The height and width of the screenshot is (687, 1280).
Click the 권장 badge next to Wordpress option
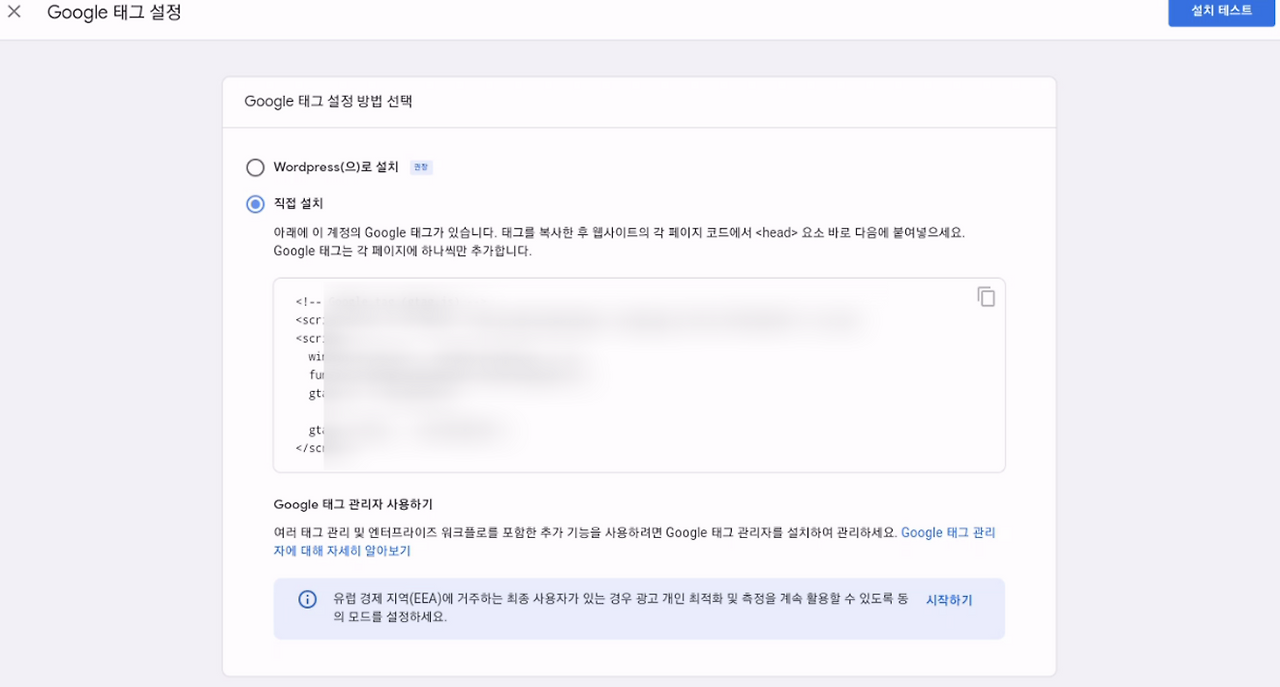point(421,167)
